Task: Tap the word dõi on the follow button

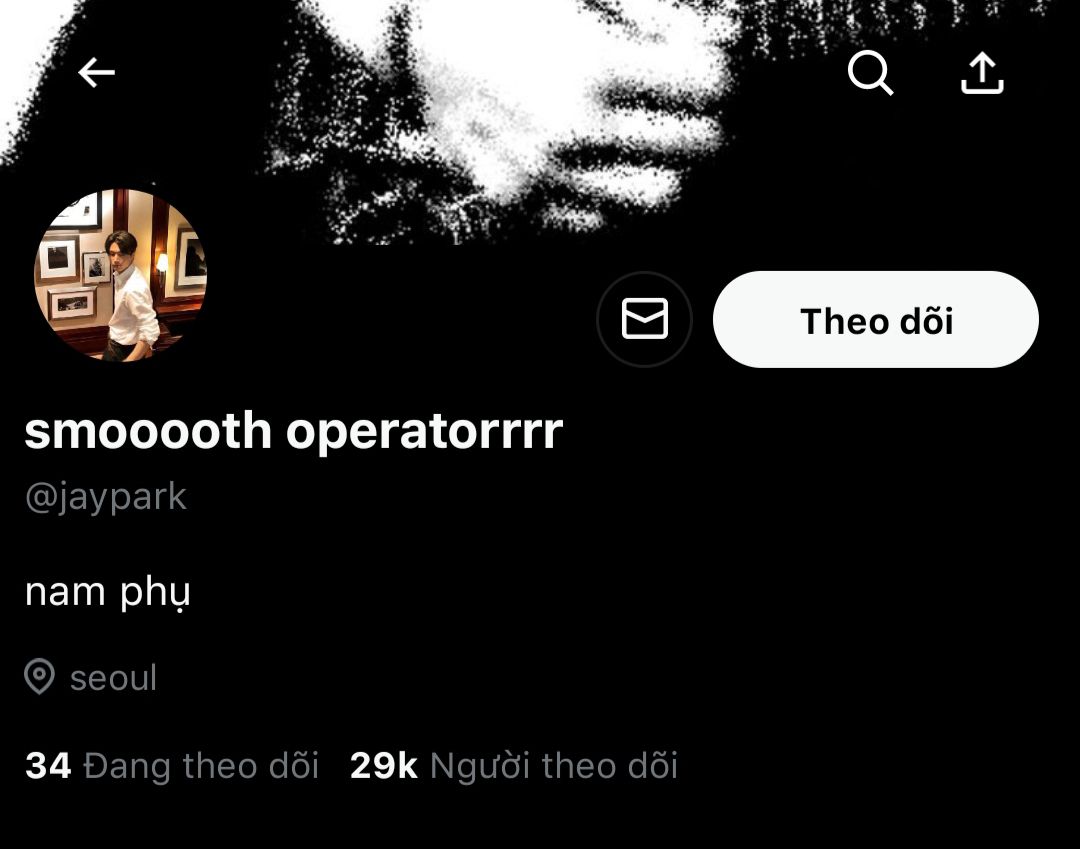Action: [926, 321]
